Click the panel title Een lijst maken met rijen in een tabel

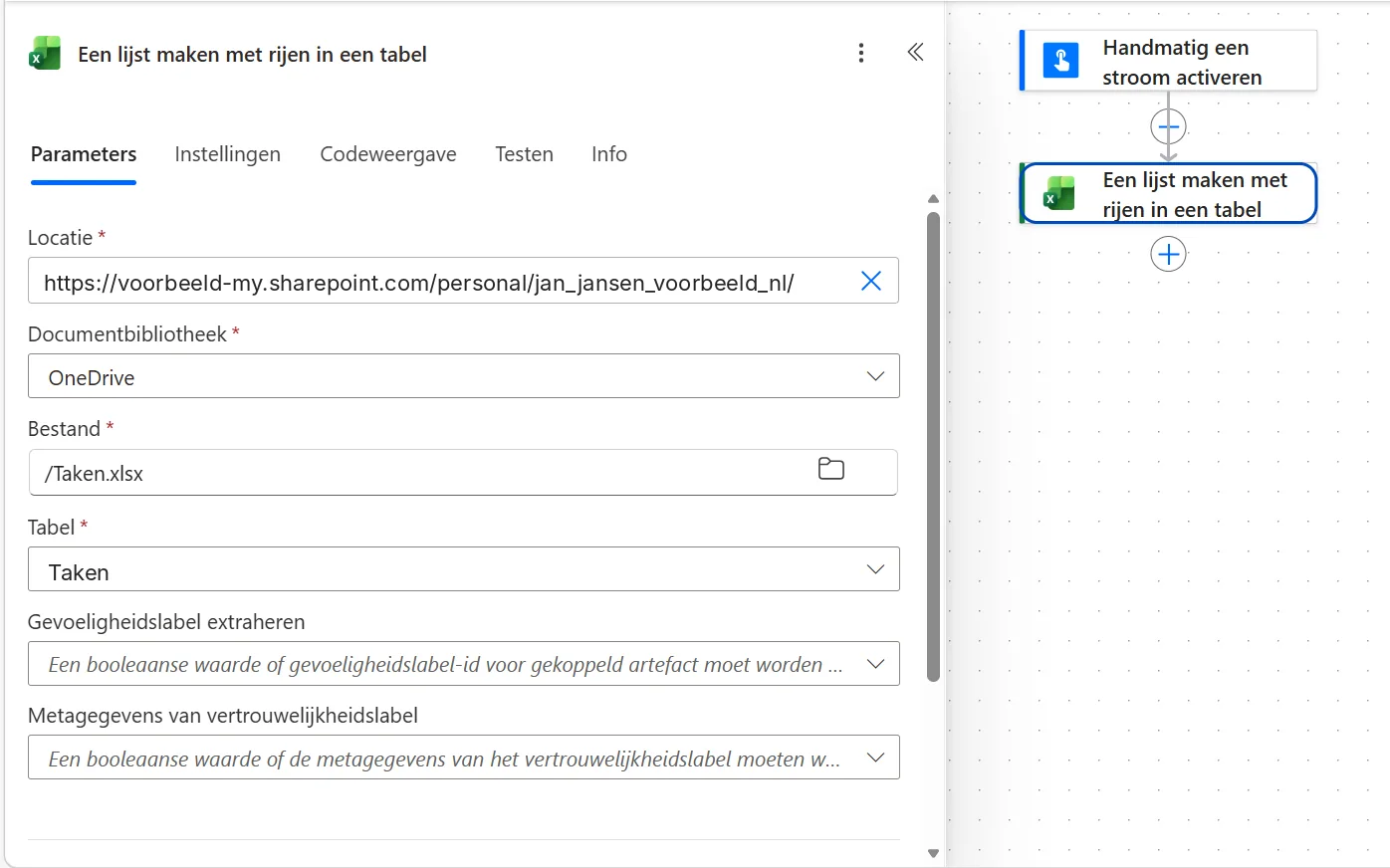(253, 55)
